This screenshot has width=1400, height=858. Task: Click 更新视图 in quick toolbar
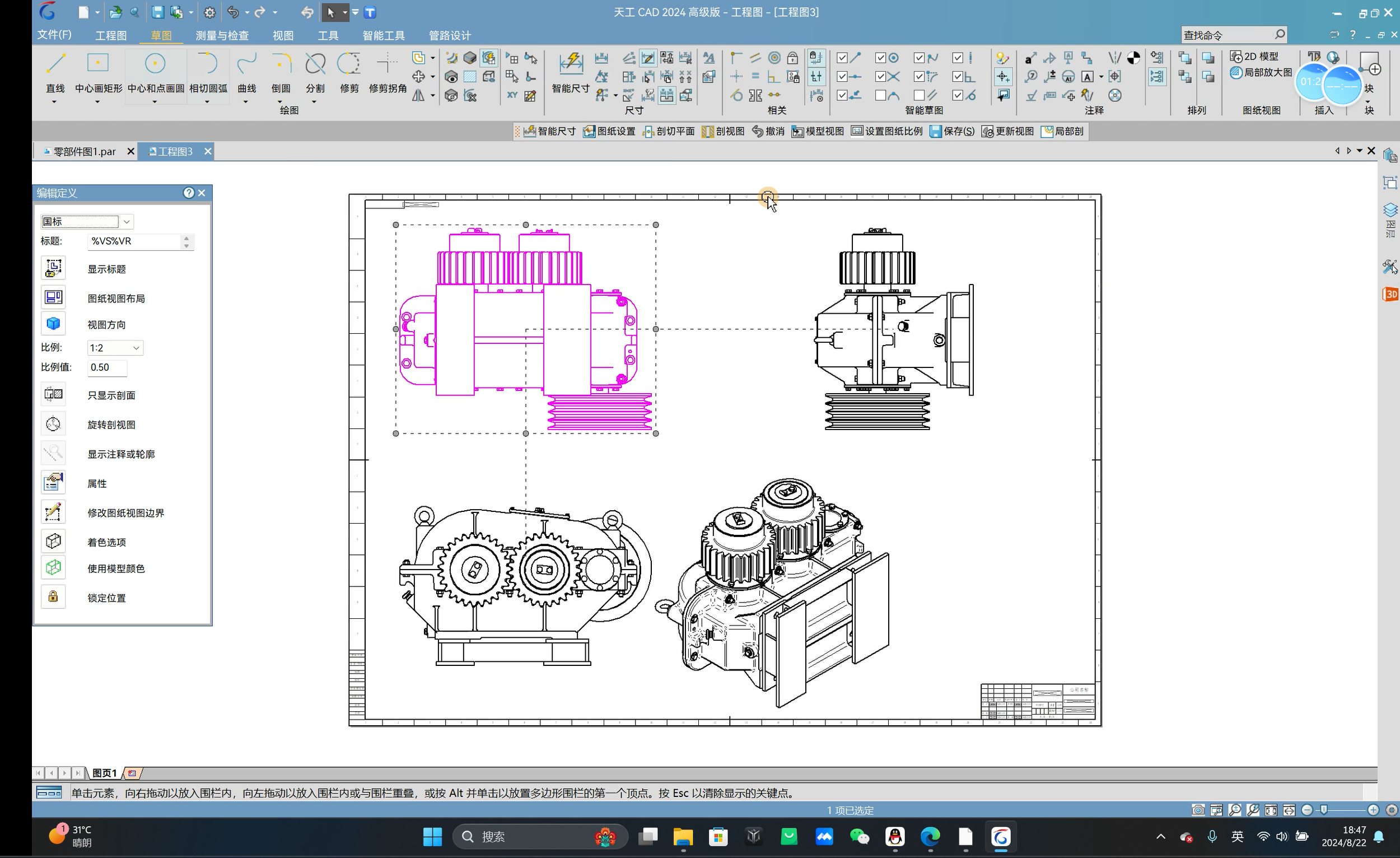click(1007, 131)
